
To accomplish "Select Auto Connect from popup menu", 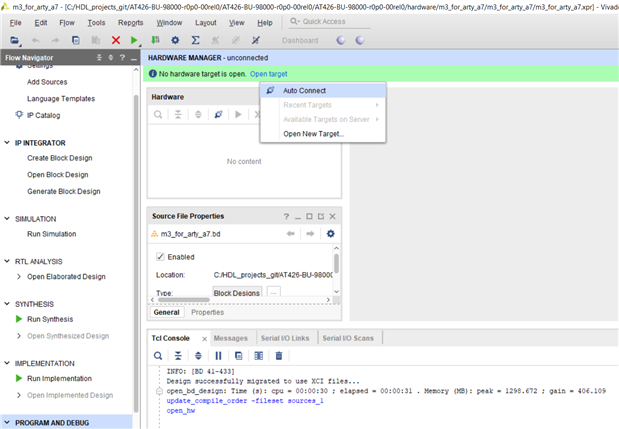I will 304,90.
